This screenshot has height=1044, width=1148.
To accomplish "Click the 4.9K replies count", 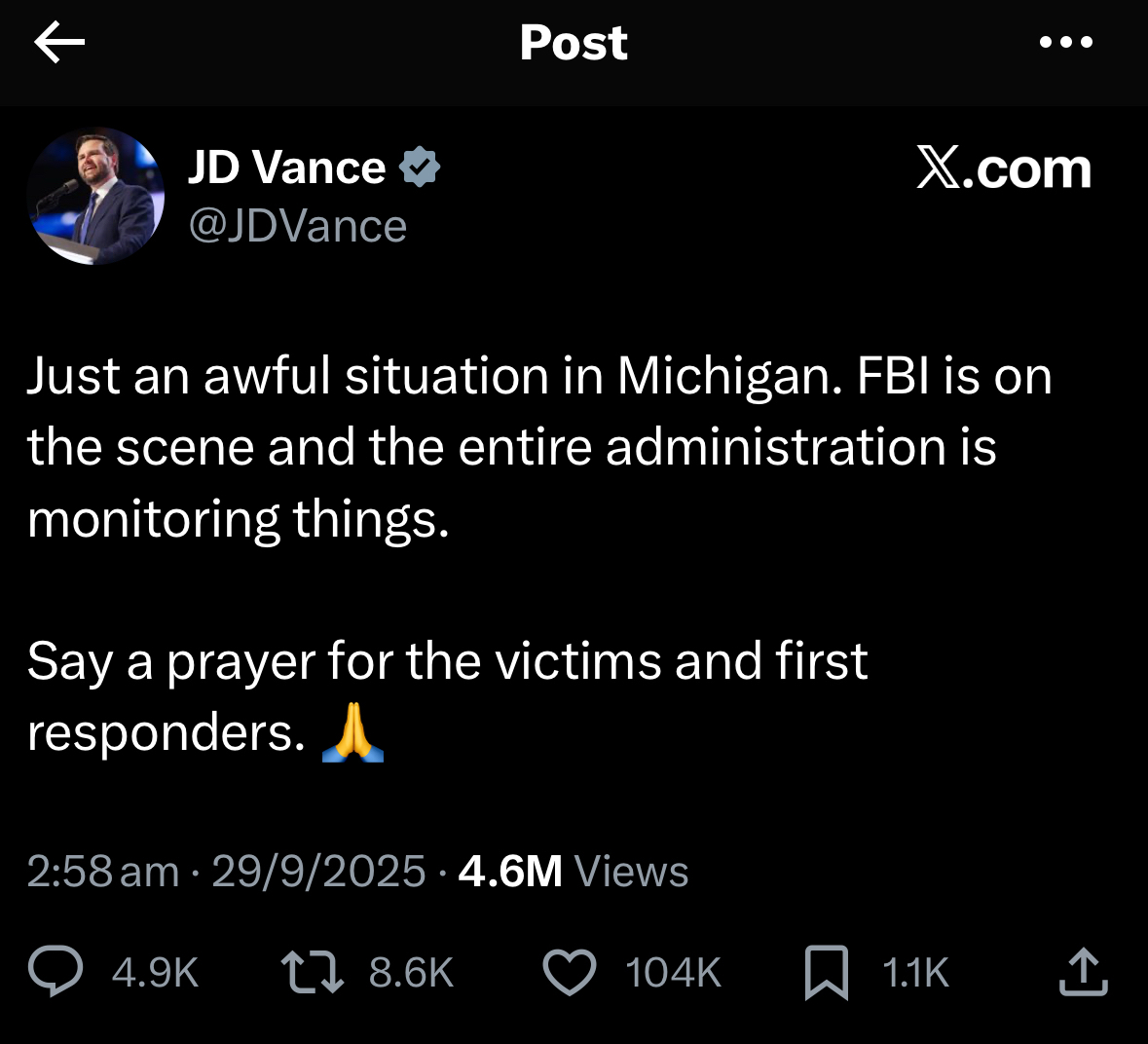I will [x=156, y=973].
